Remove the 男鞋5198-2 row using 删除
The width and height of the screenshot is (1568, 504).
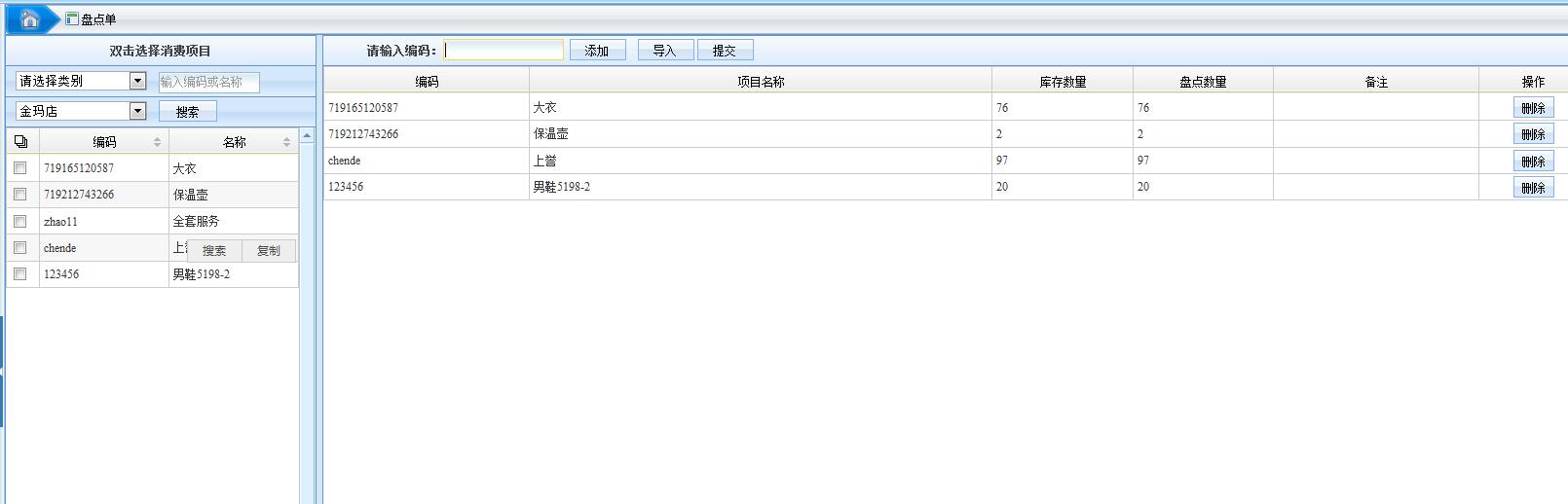click(x=1533, y=188)
